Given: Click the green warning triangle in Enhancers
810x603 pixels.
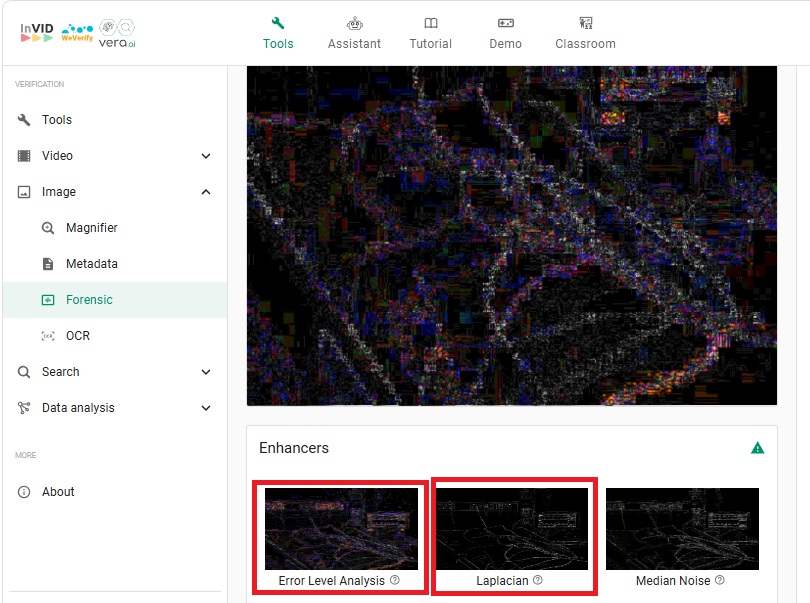Looking at the screenshot, I should pyautogui.click(x=758, y=448).
